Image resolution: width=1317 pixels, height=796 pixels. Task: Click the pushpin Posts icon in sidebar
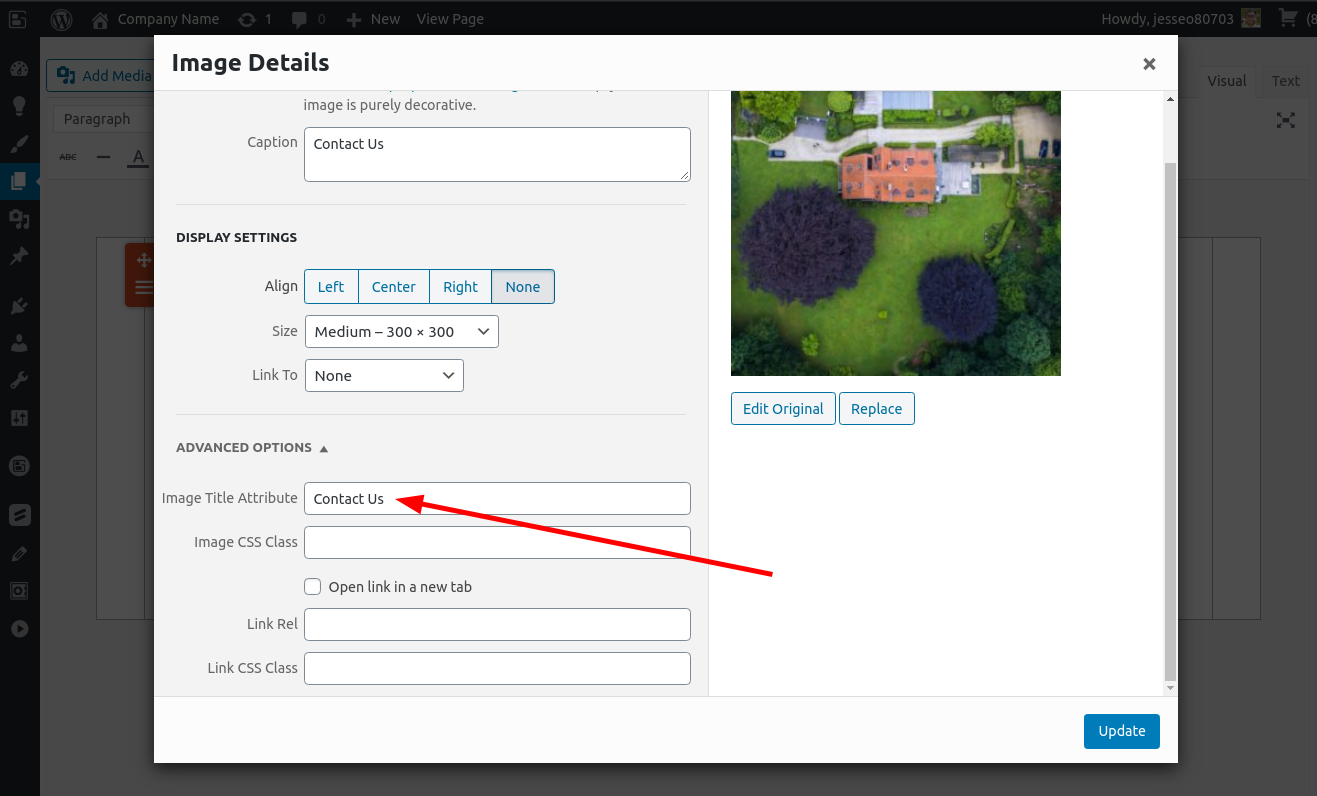click(x=19, y=256)
